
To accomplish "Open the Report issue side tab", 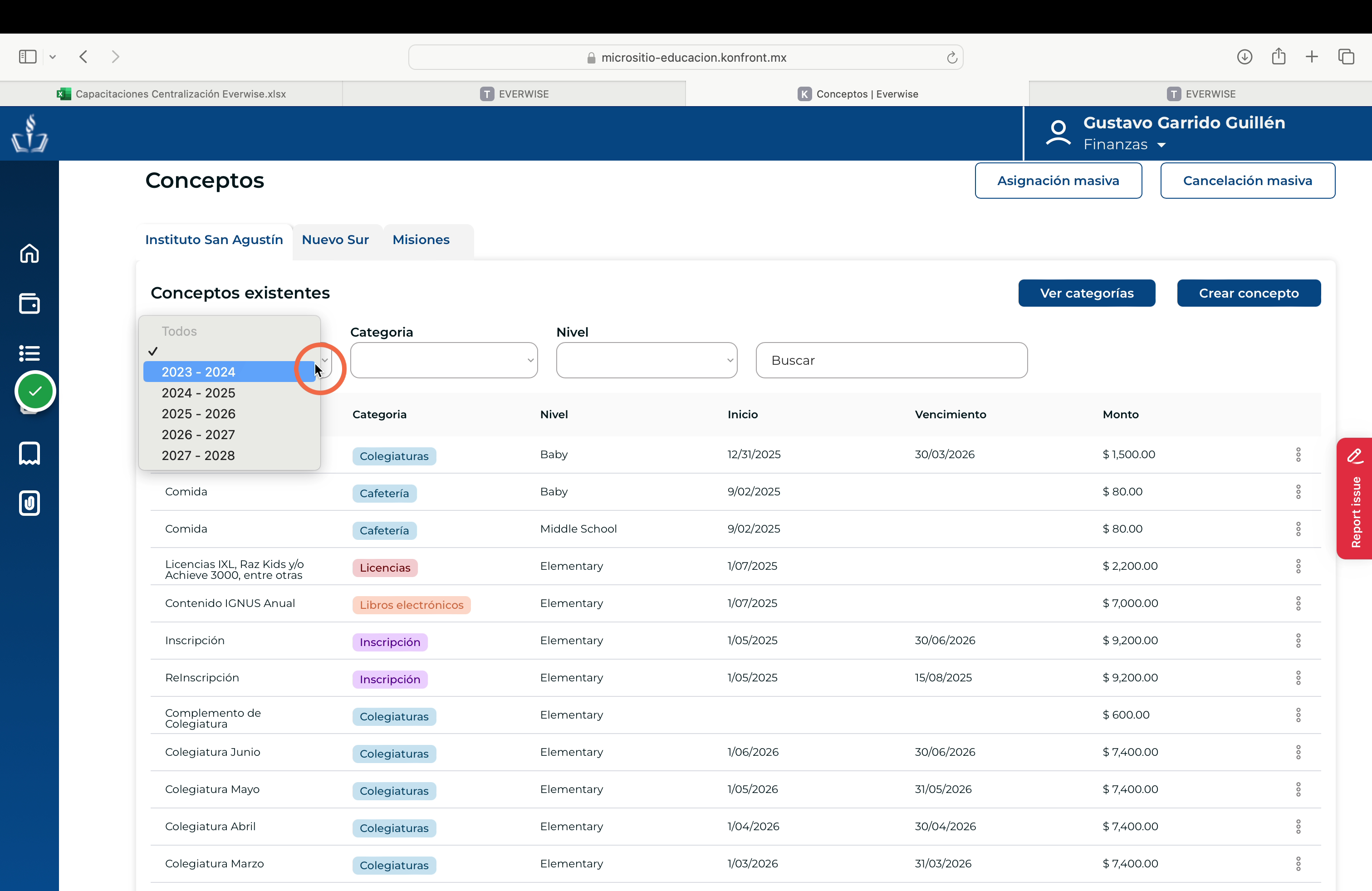I will (x=1355, y=499).
